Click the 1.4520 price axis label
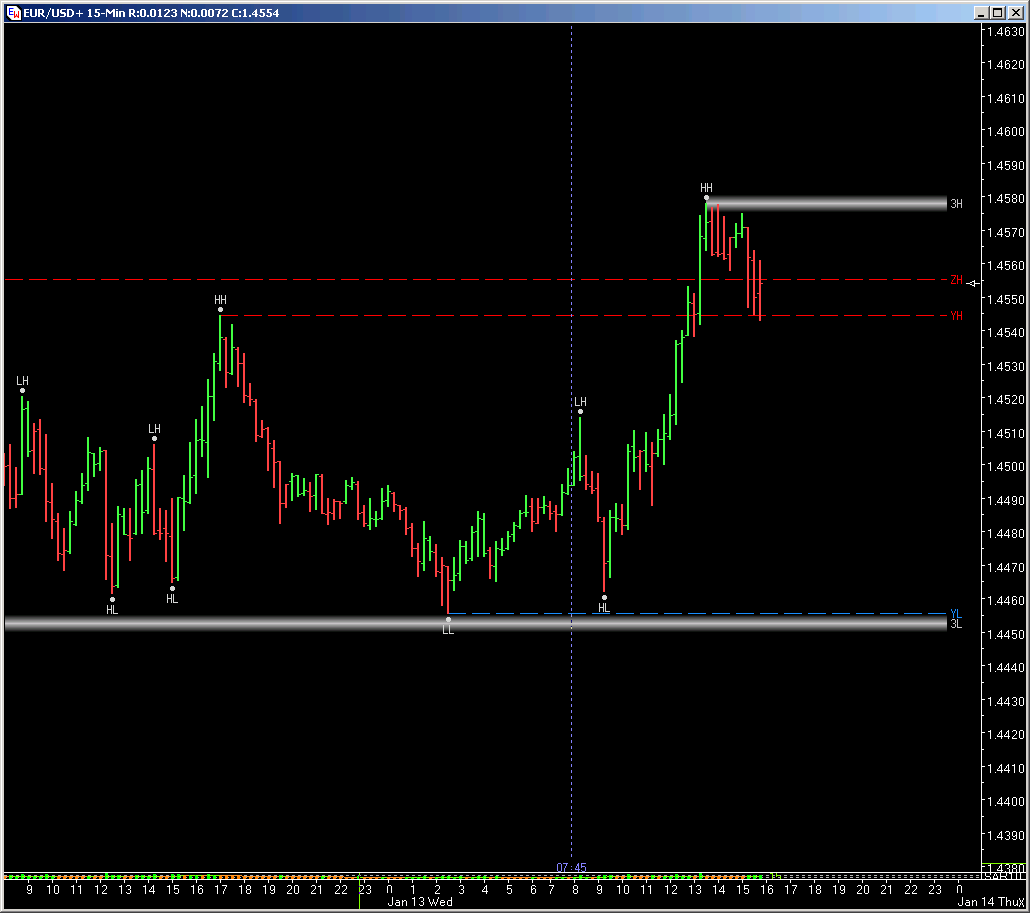 [1006, 399]
